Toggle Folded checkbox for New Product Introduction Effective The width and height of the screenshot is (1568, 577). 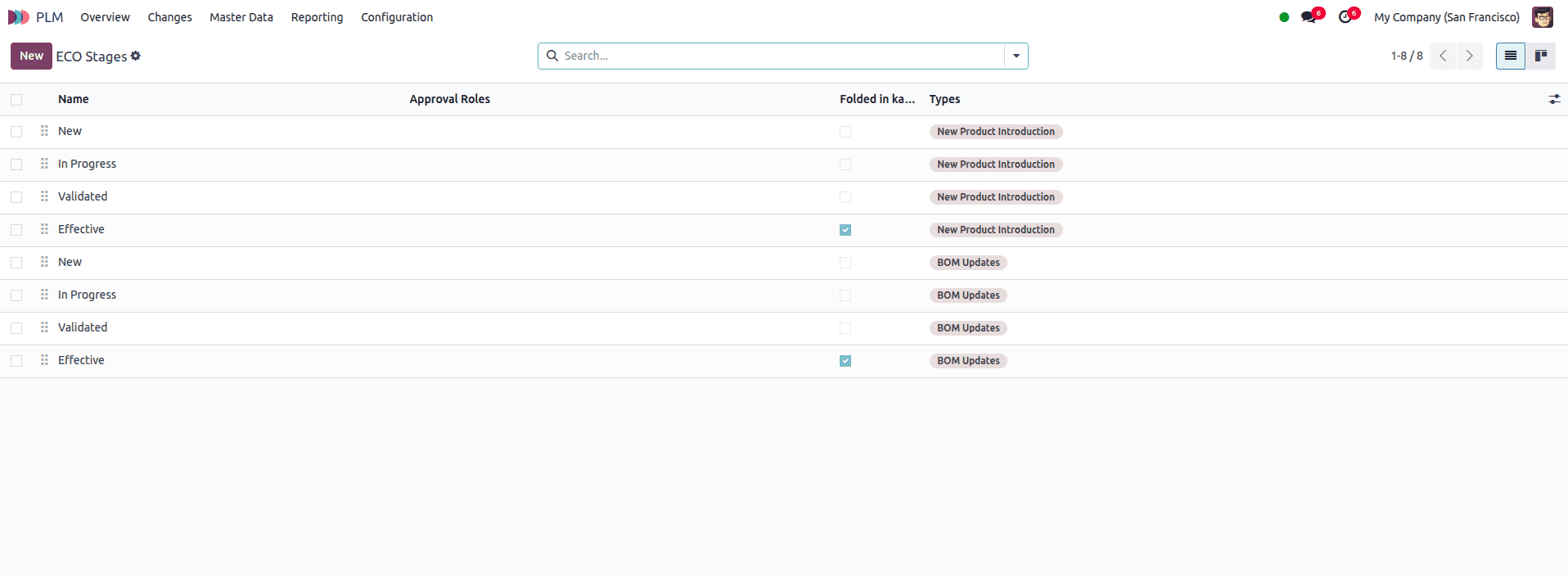point(845,230)
